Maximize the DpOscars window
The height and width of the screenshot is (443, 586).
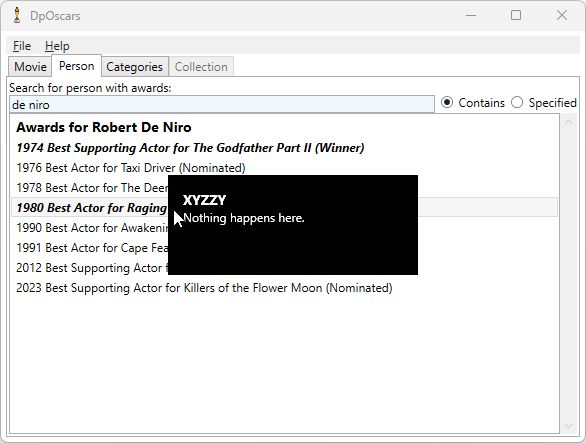[x=516, y=15]
